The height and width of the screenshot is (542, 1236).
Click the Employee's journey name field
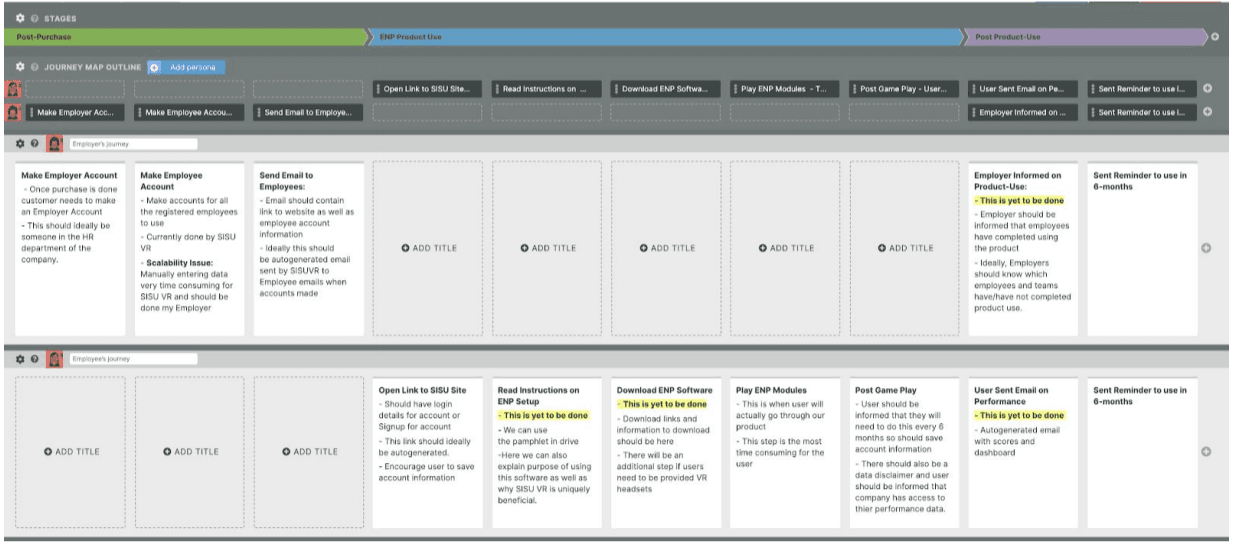click(132, 358)
